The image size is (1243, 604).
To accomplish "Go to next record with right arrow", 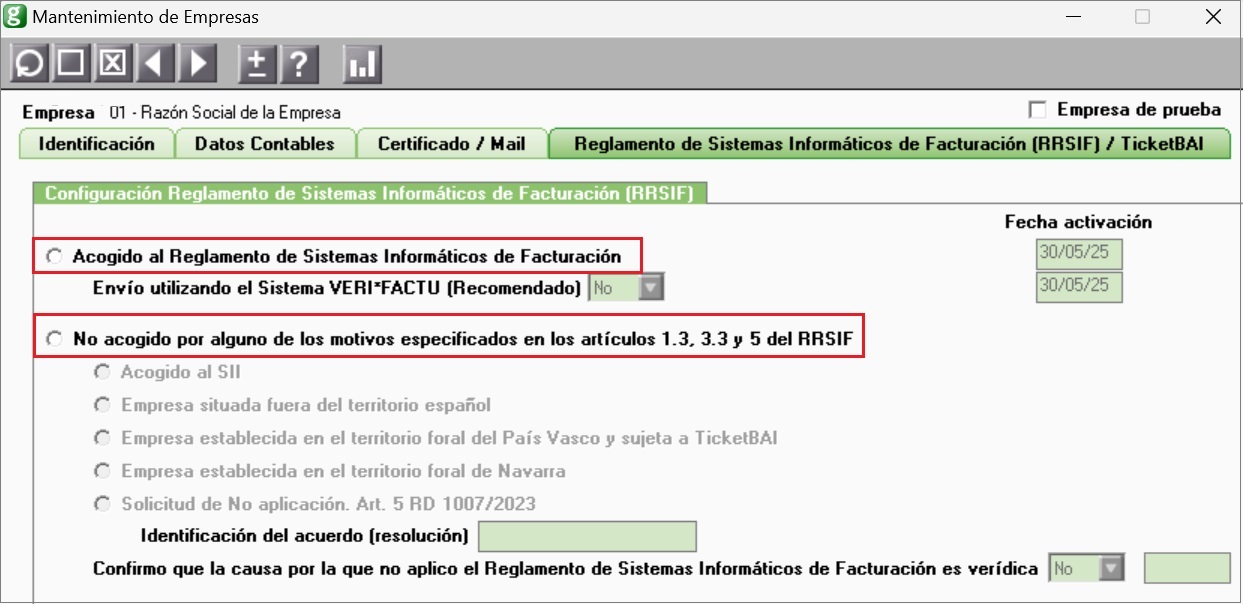I will click(198, 64).
